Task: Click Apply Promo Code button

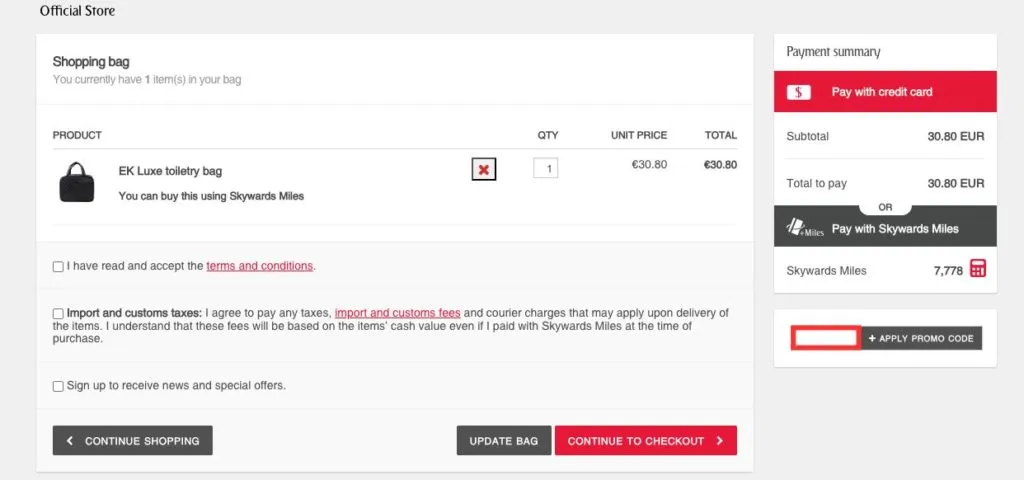Action: (x=922, y=338)
